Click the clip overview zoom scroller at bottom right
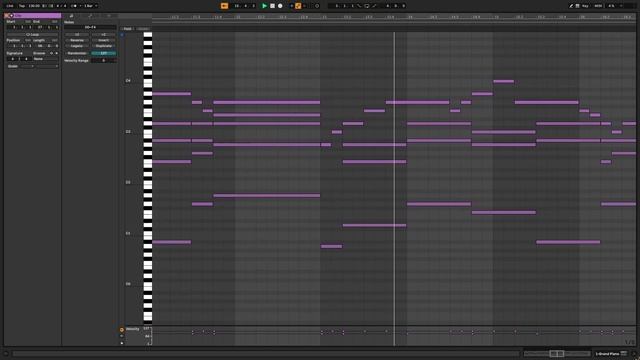 557,353
